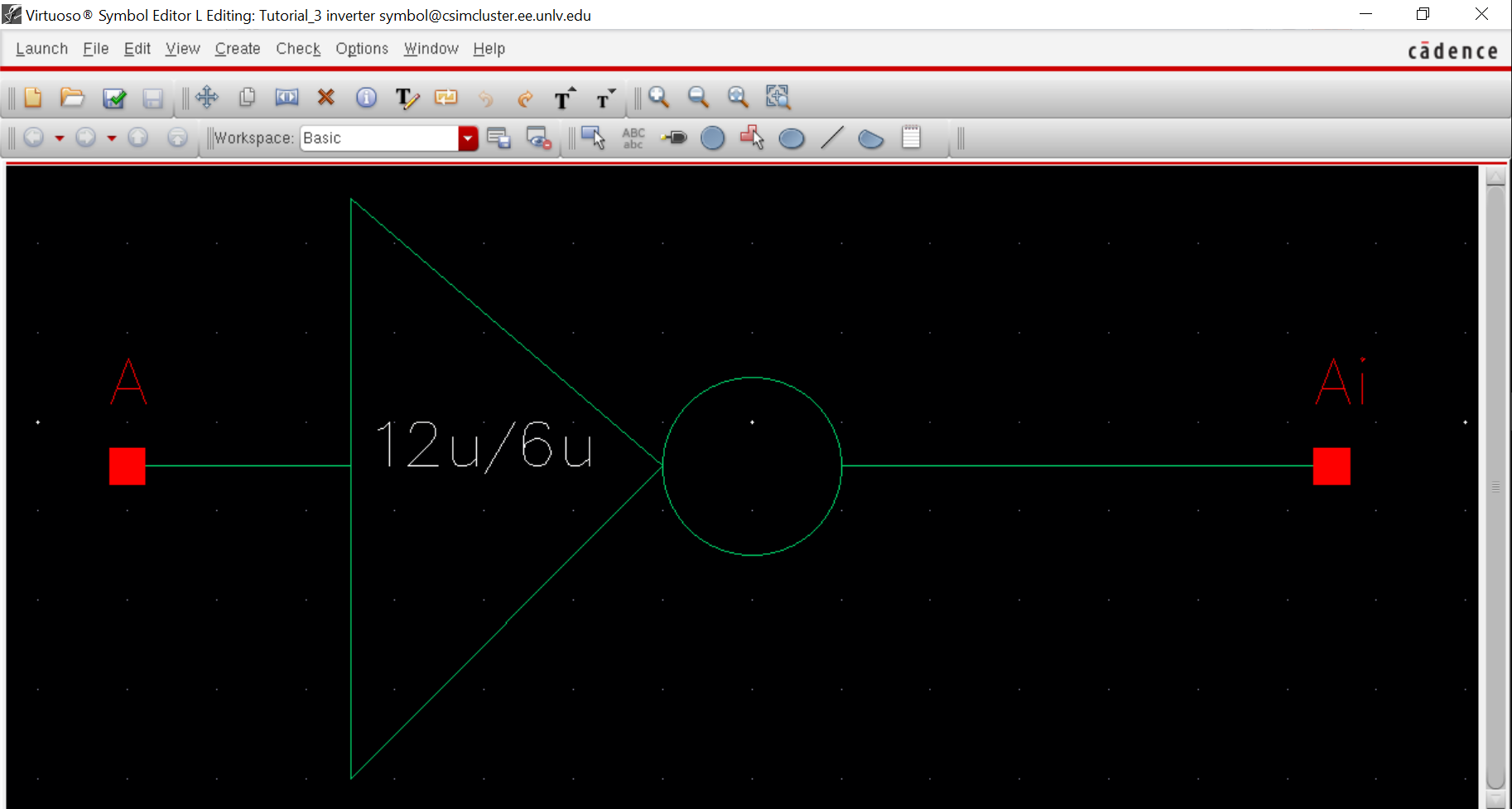The width and height of the screenshot is (1512, 809).
Task: Click the Zoom In magnifier icon
Action: tap(659, 98)
